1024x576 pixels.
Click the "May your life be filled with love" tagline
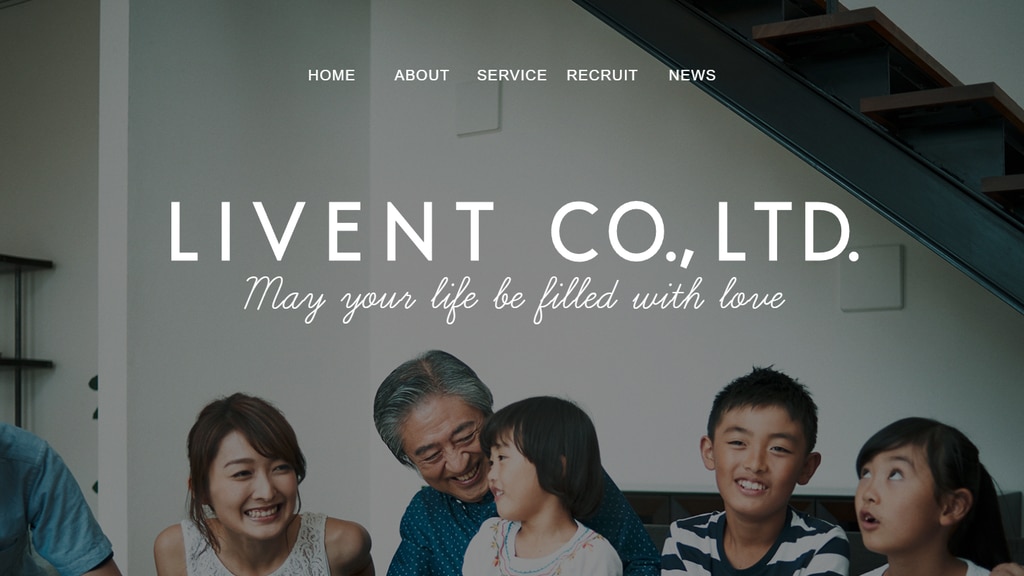[514, 299]
